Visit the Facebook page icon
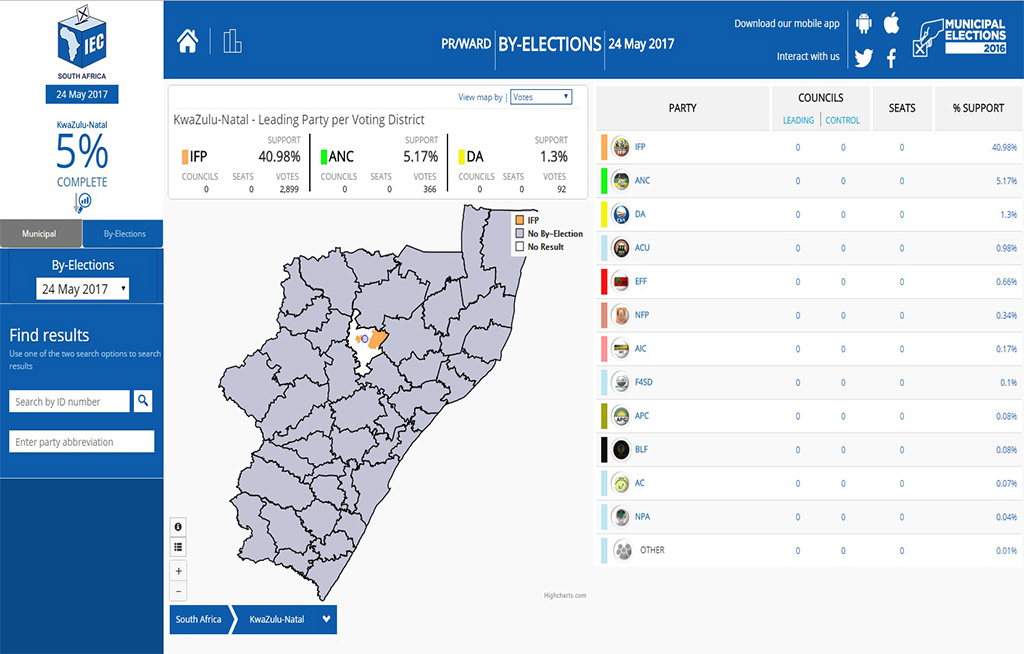This screenshot has height=654, width=1024. pyautogui.click(x=891, y=57)
